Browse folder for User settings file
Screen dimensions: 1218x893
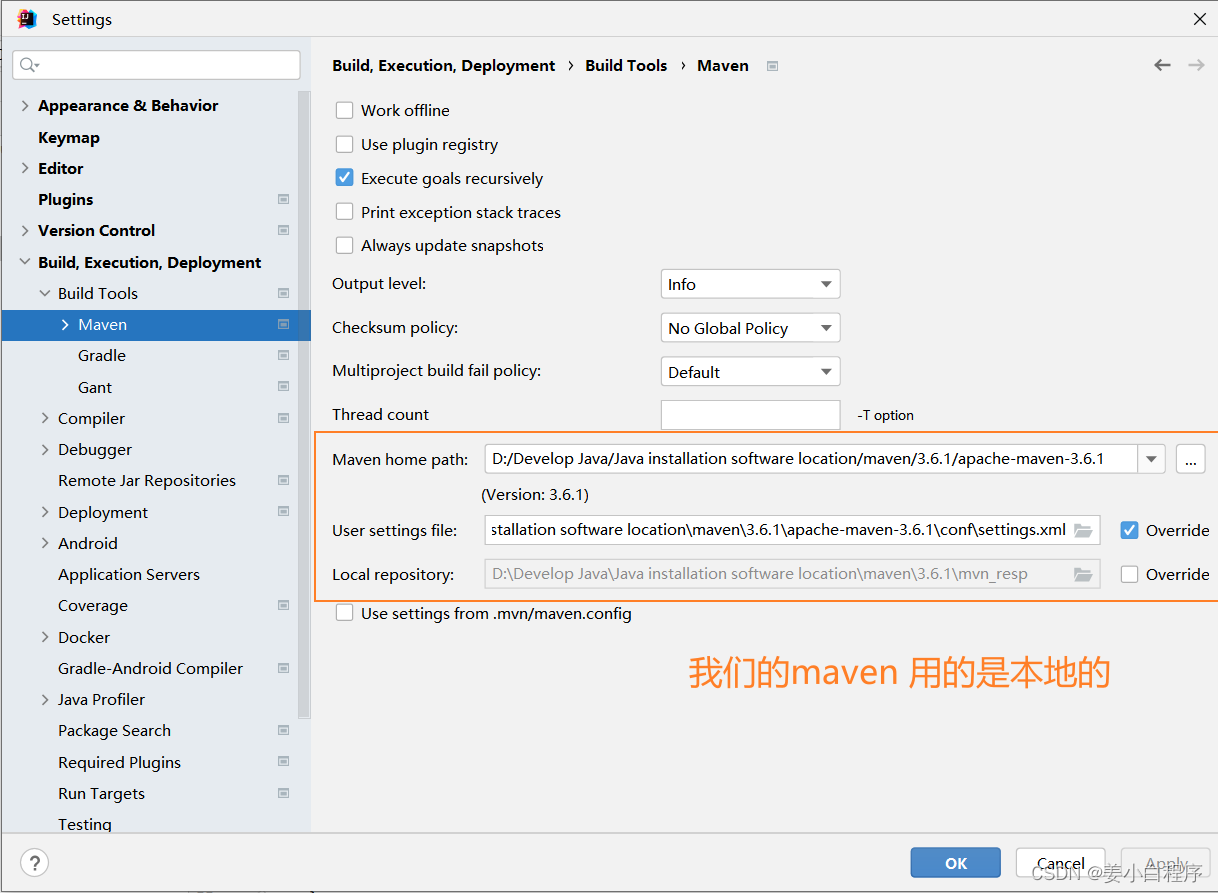click(x=1083, y=530)
